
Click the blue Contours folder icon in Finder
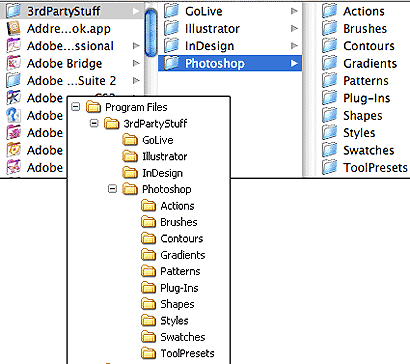coord(330,46)
